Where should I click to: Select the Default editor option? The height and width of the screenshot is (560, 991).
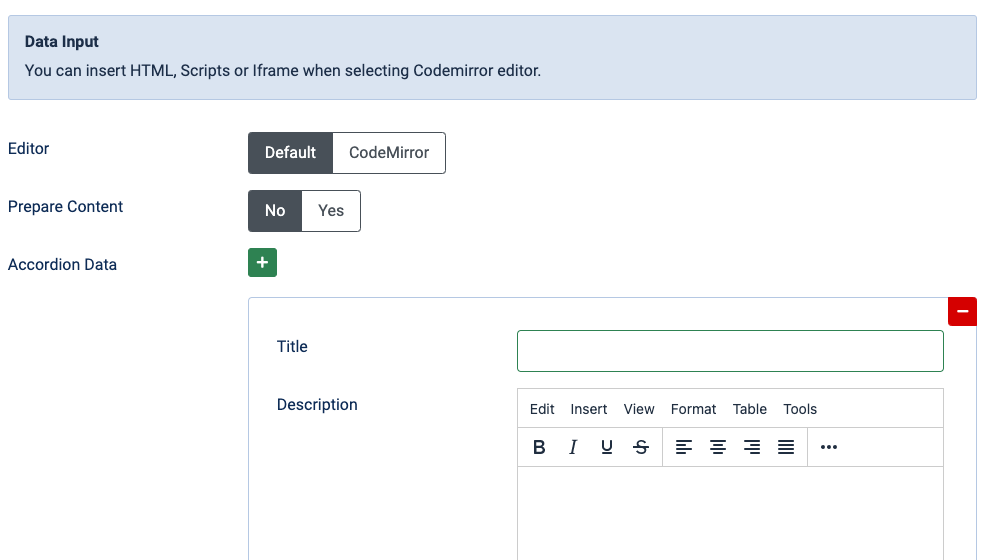(x=290, y=153)
